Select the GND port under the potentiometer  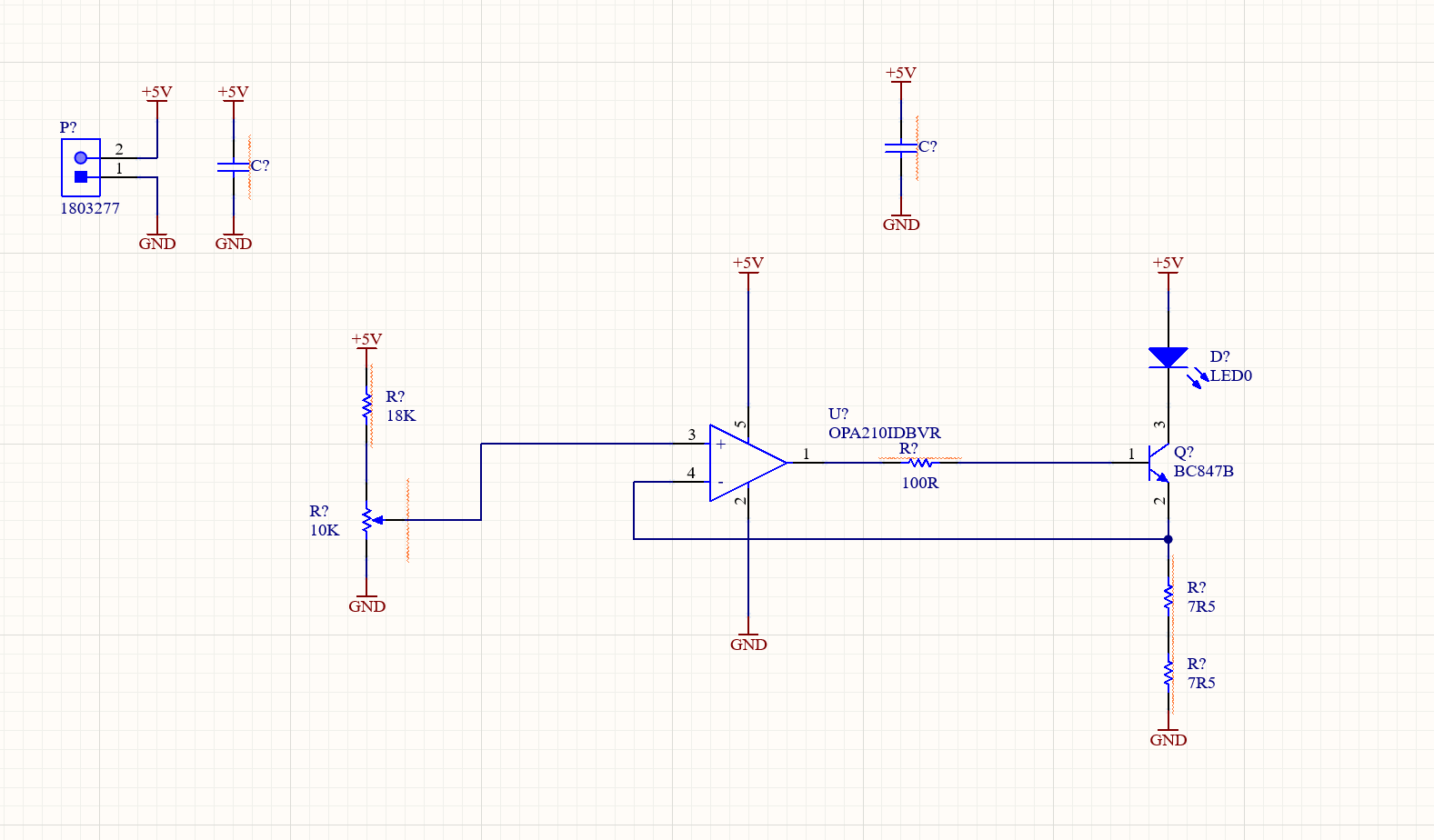pos(366,605)
